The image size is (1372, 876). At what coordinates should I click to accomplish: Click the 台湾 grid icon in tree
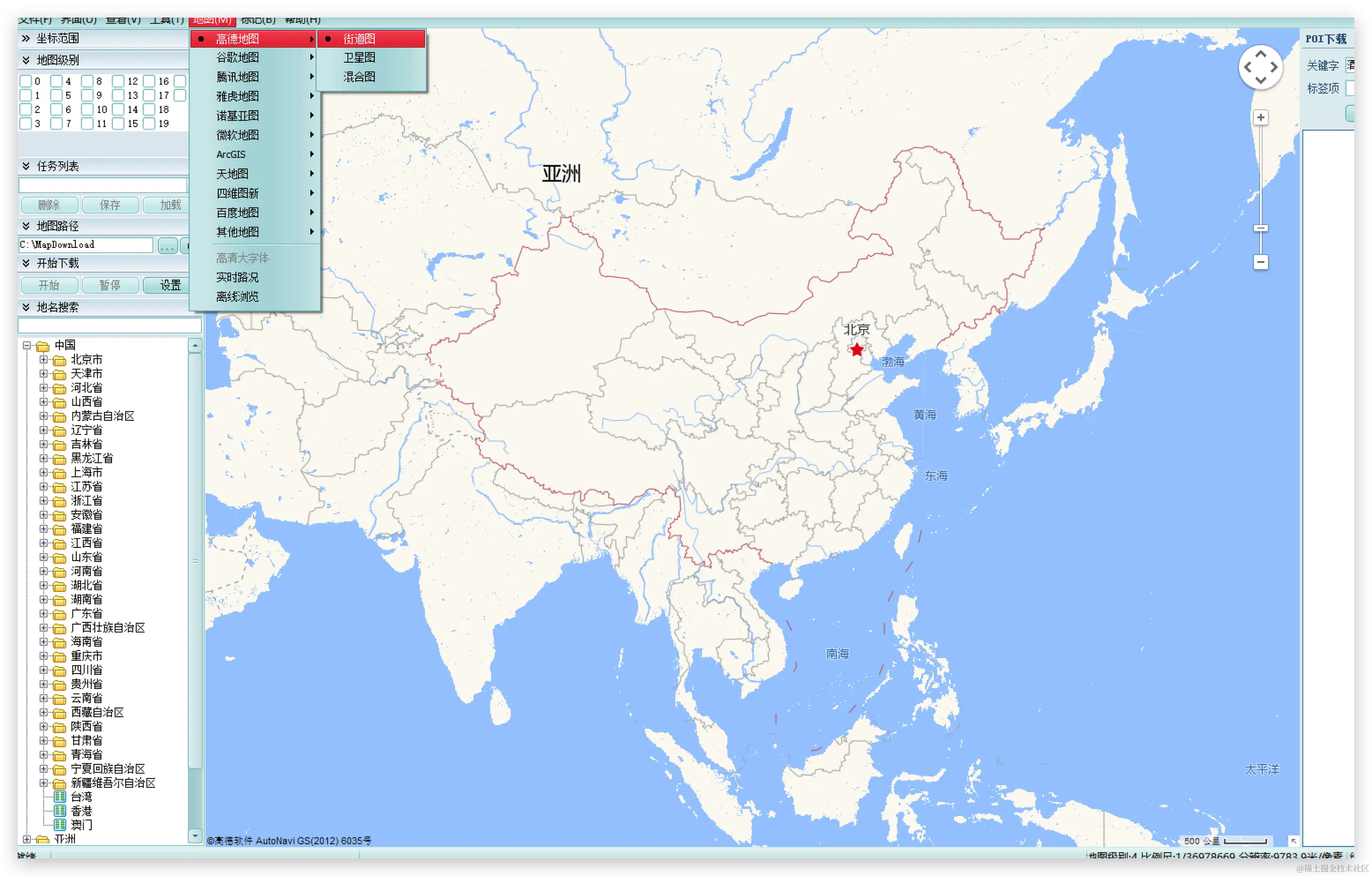tap(60, 797)
